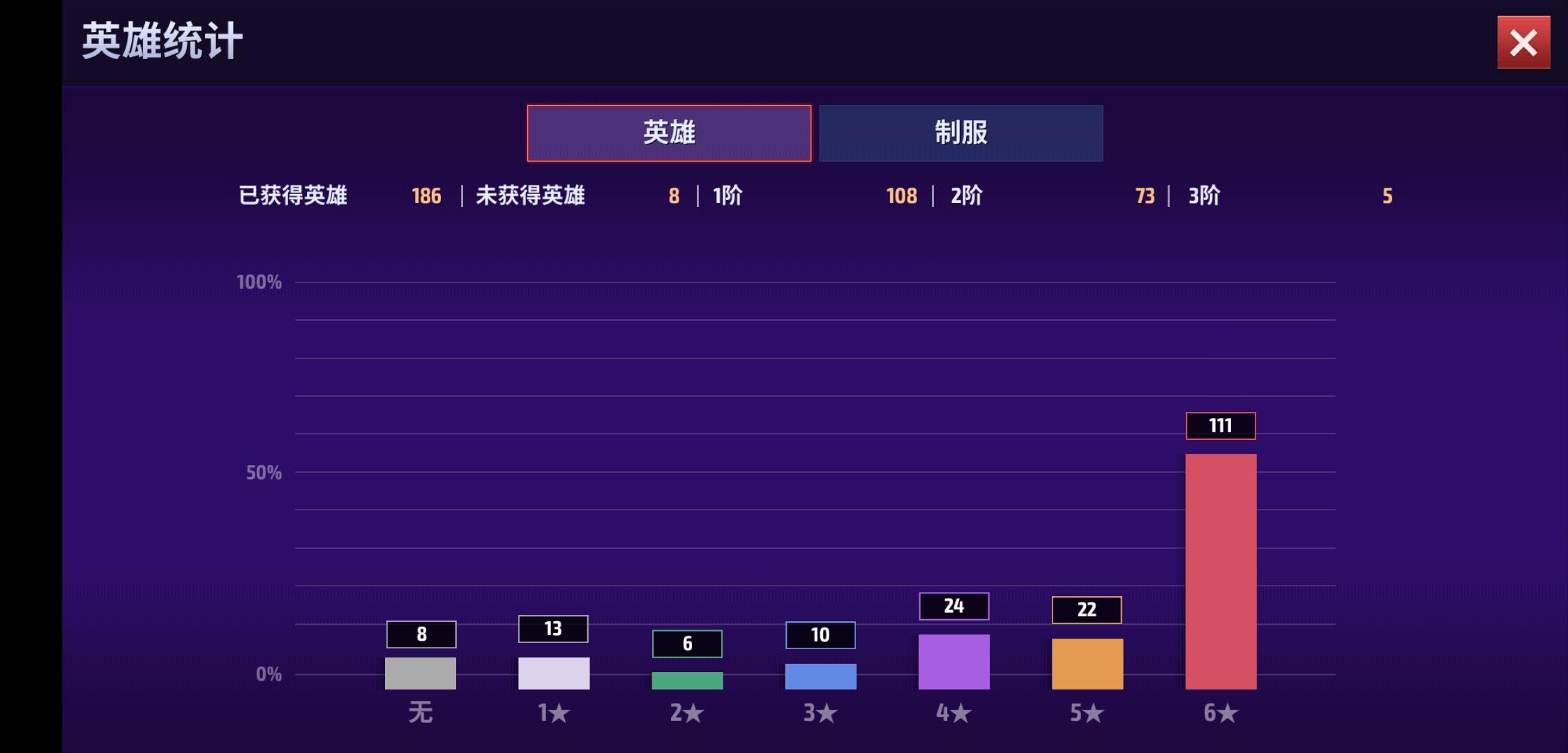Tap the 111 count label
Image resolution: width=1568 pixels, height=753 pixels.
click(1221, 426)
